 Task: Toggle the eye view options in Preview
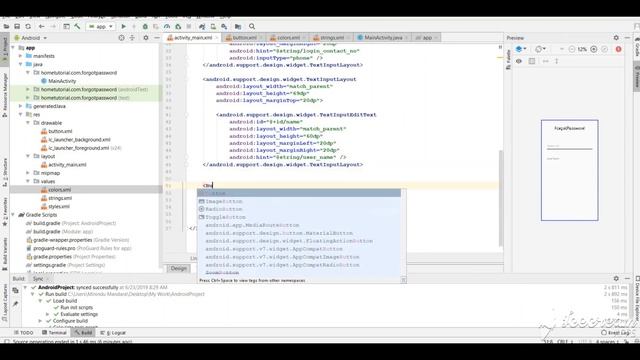[x=519, y=61]
